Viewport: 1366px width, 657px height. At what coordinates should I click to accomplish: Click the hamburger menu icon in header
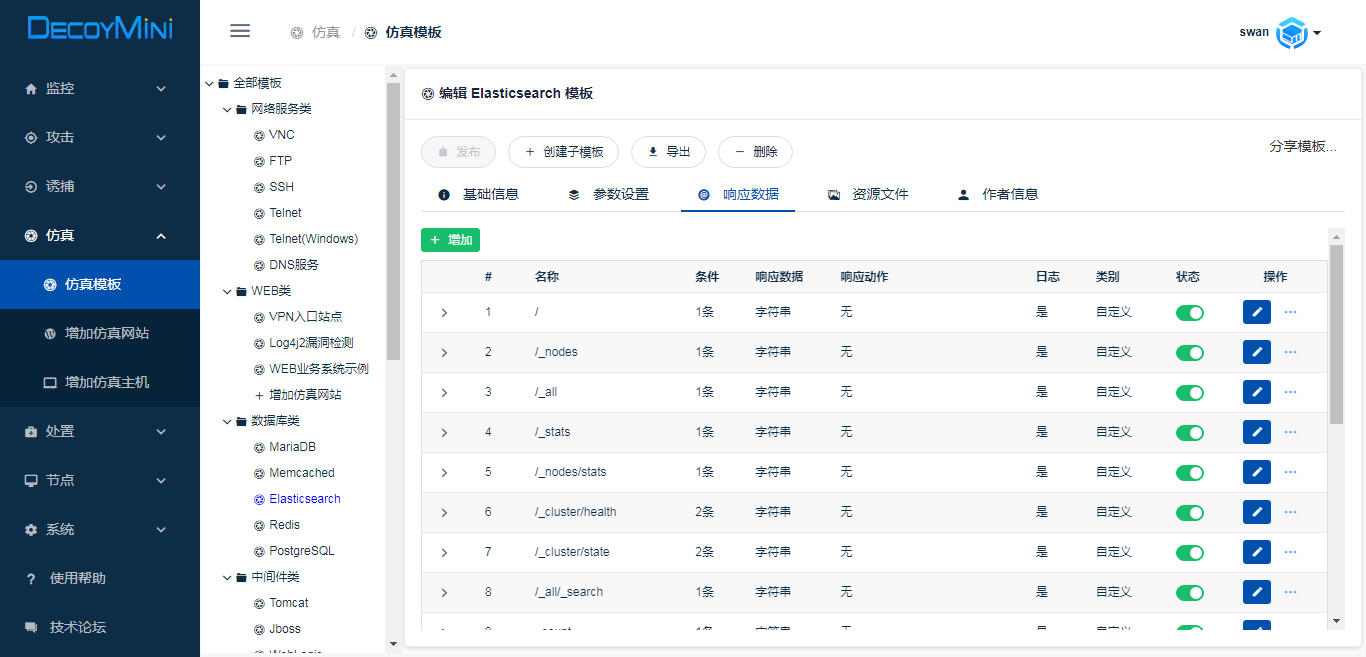[x=240, y=31]
